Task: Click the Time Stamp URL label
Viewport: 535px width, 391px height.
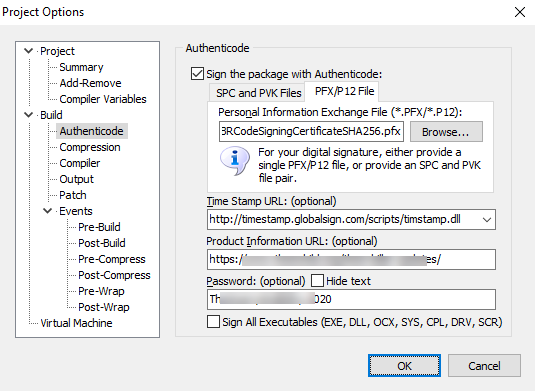Action: click(271, 201)
